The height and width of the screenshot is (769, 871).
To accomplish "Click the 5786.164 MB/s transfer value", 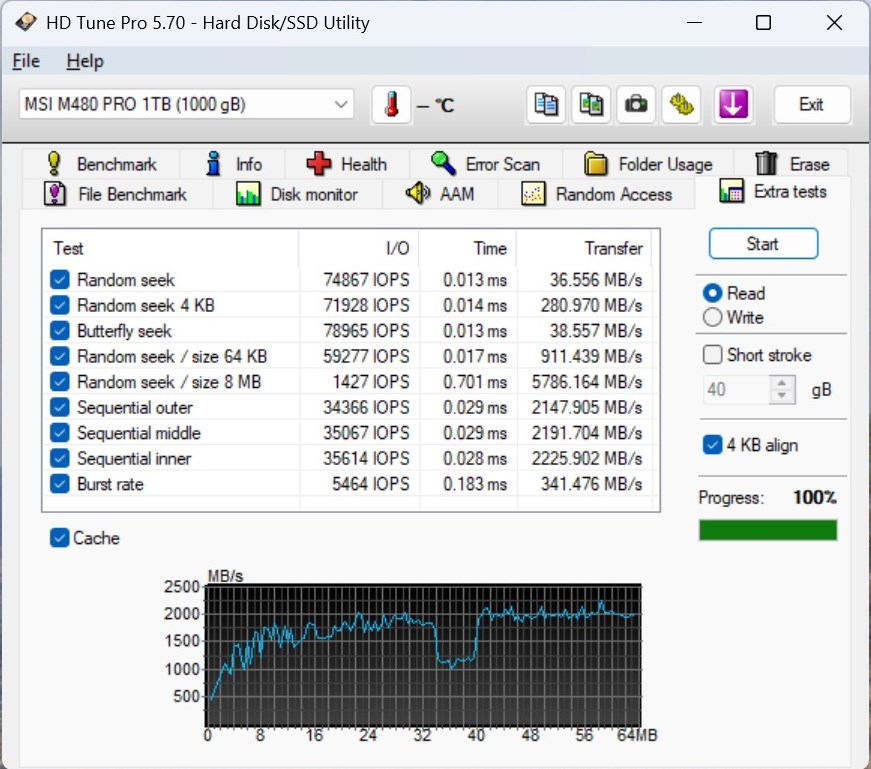I will point(587,382).
